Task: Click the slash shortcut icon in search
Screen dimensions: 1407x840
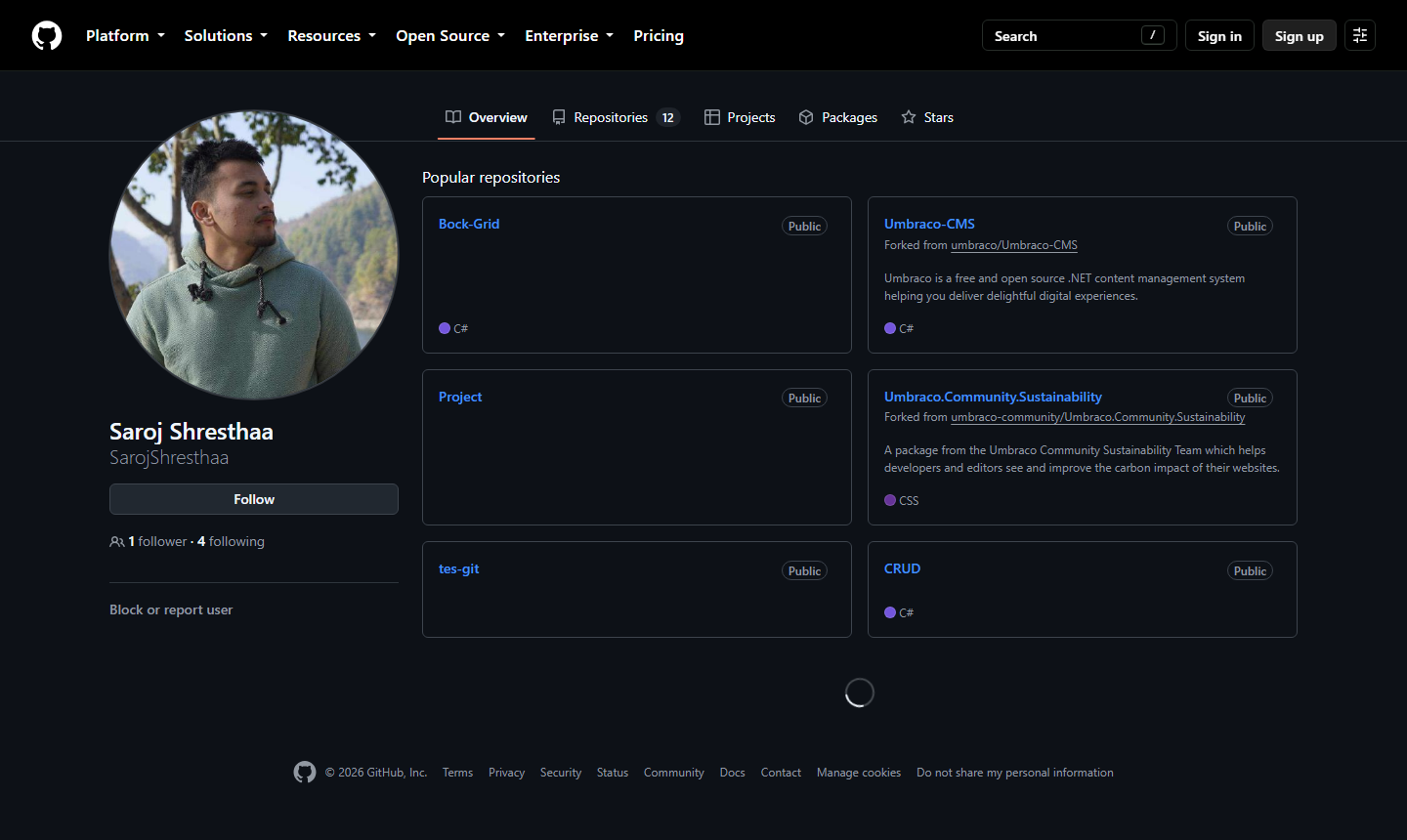Action: (1153, 35)
